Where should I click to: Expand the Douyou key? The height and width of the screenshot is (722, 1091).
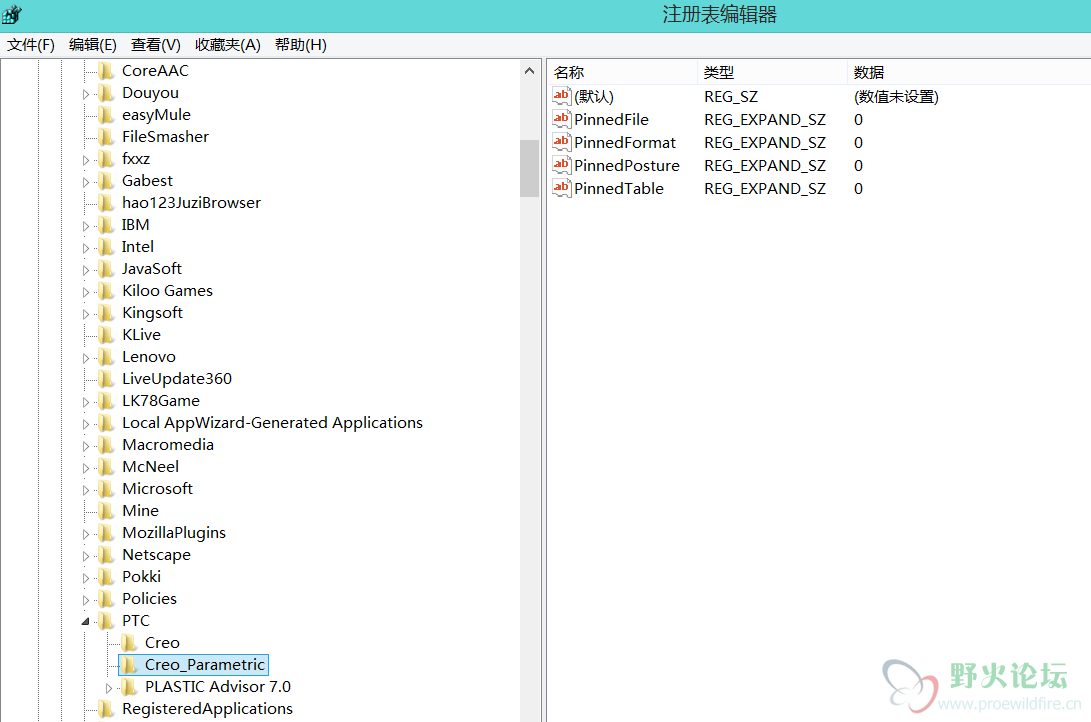(x=86, y=94)
